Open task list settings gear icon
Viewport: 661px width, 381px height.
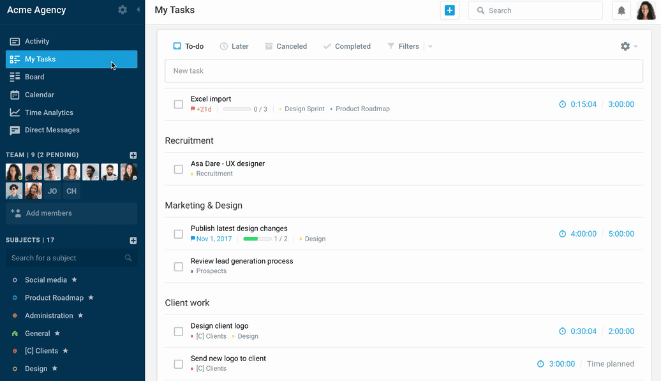point(625,46)
